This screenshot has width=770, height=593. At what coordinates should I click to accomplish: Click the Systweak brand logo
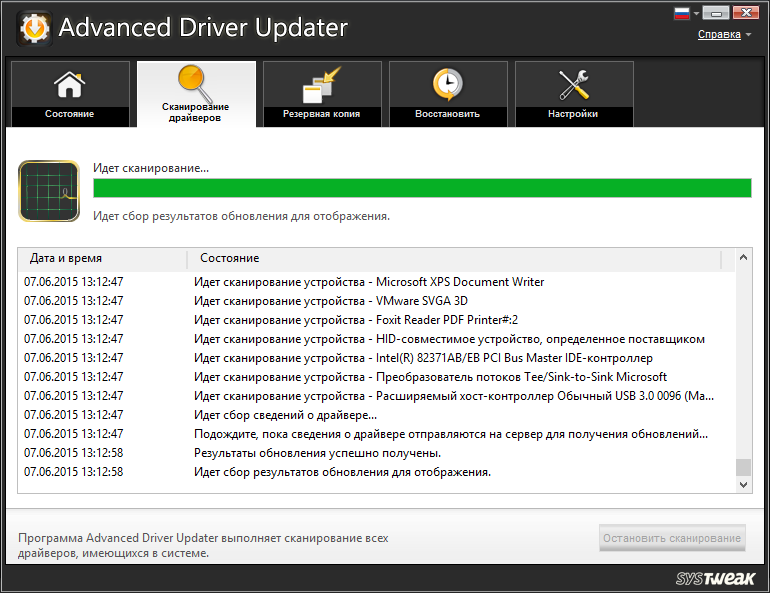(x=715, y=578)
